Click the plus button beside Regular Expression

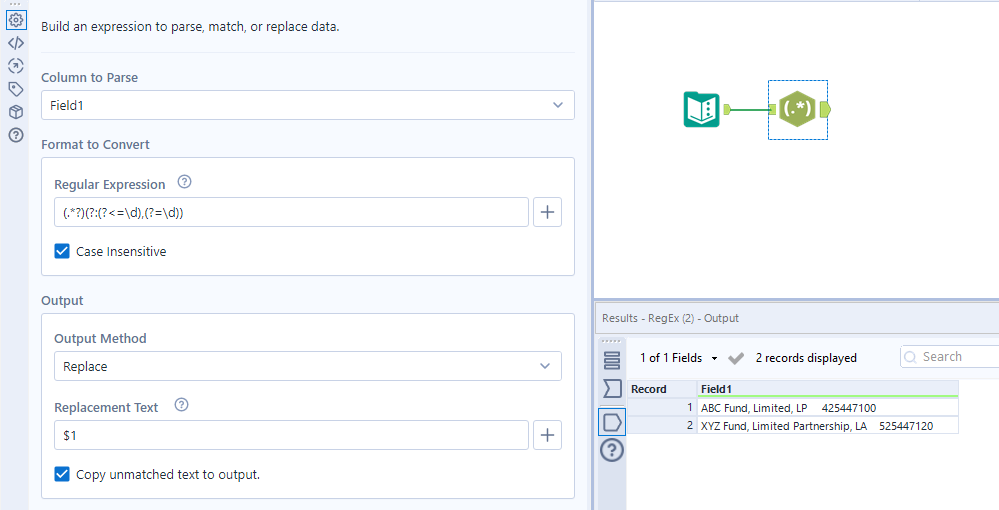[x=547, y=212]
